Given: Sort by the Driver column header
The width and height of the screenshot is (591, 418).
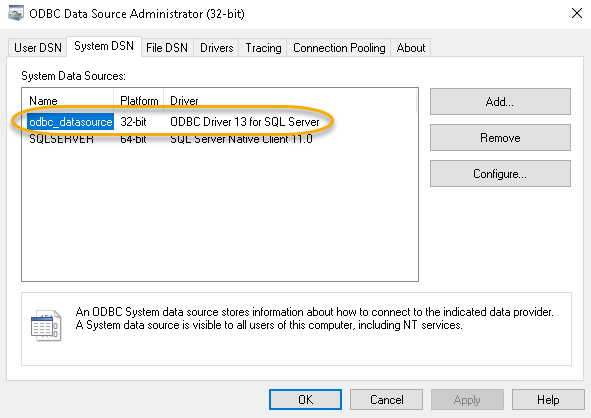Looking at the screenshot, I should click(290, 101).
